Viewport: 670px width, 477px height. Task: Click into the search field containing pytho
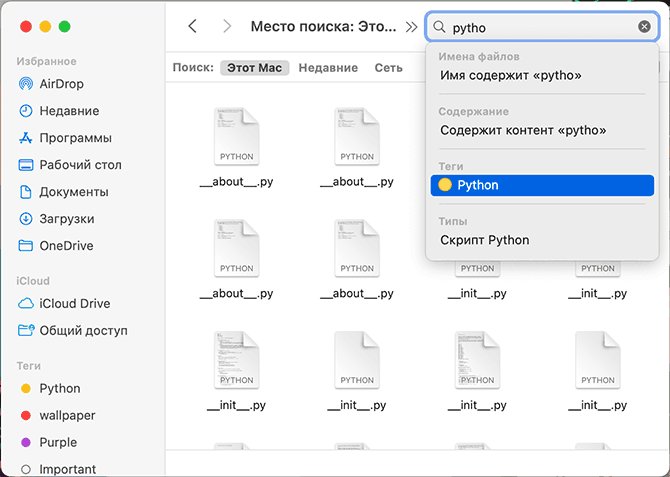click(542, 27)
